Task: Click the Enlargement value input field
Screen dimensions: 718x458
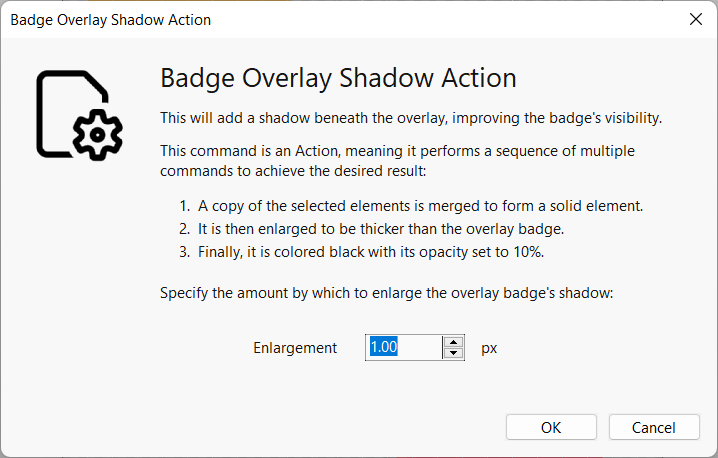Action: pos(403,347)
